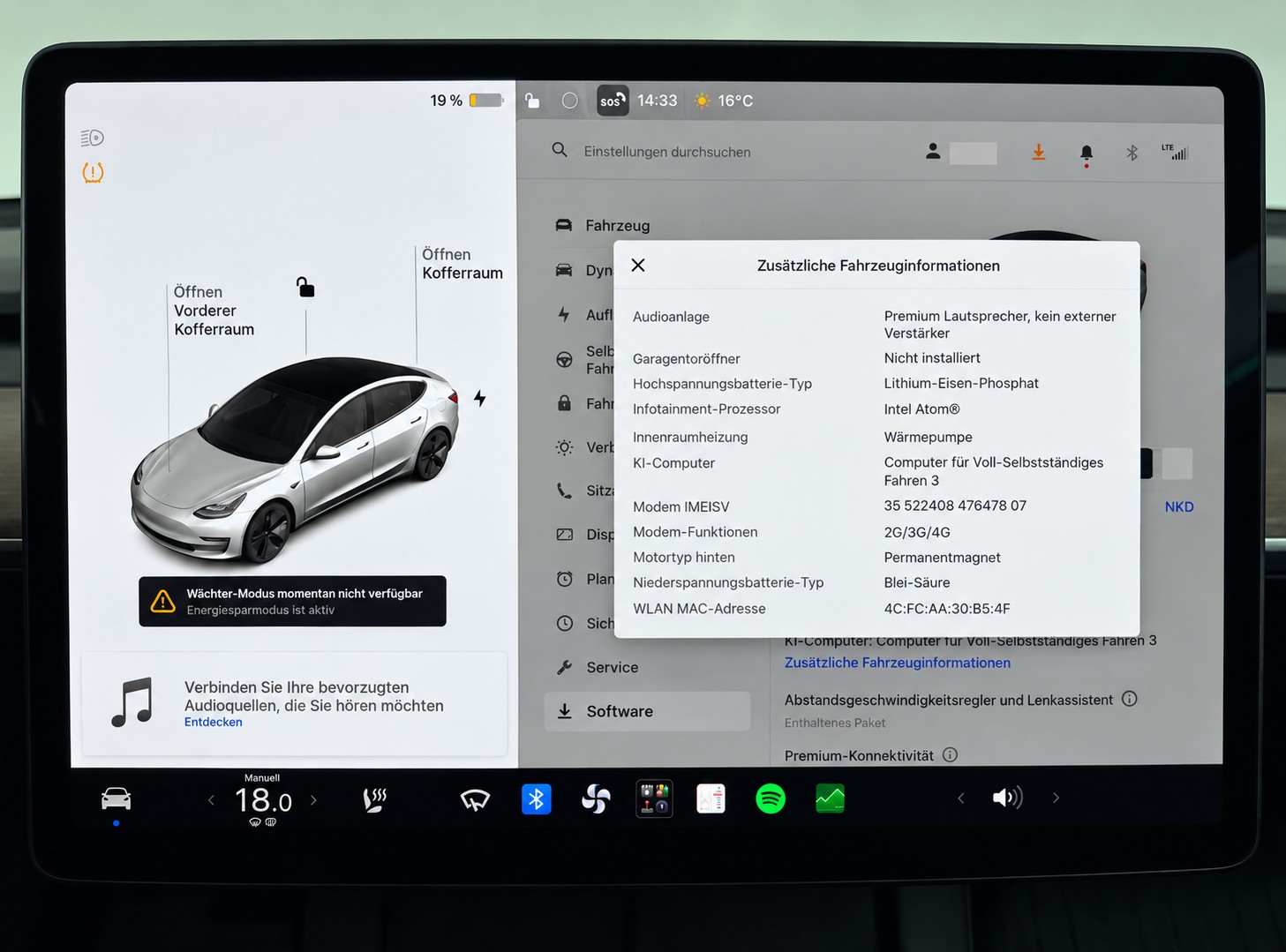
Task: Open notifications bell icon
Action: click(x=1087, y=154)
